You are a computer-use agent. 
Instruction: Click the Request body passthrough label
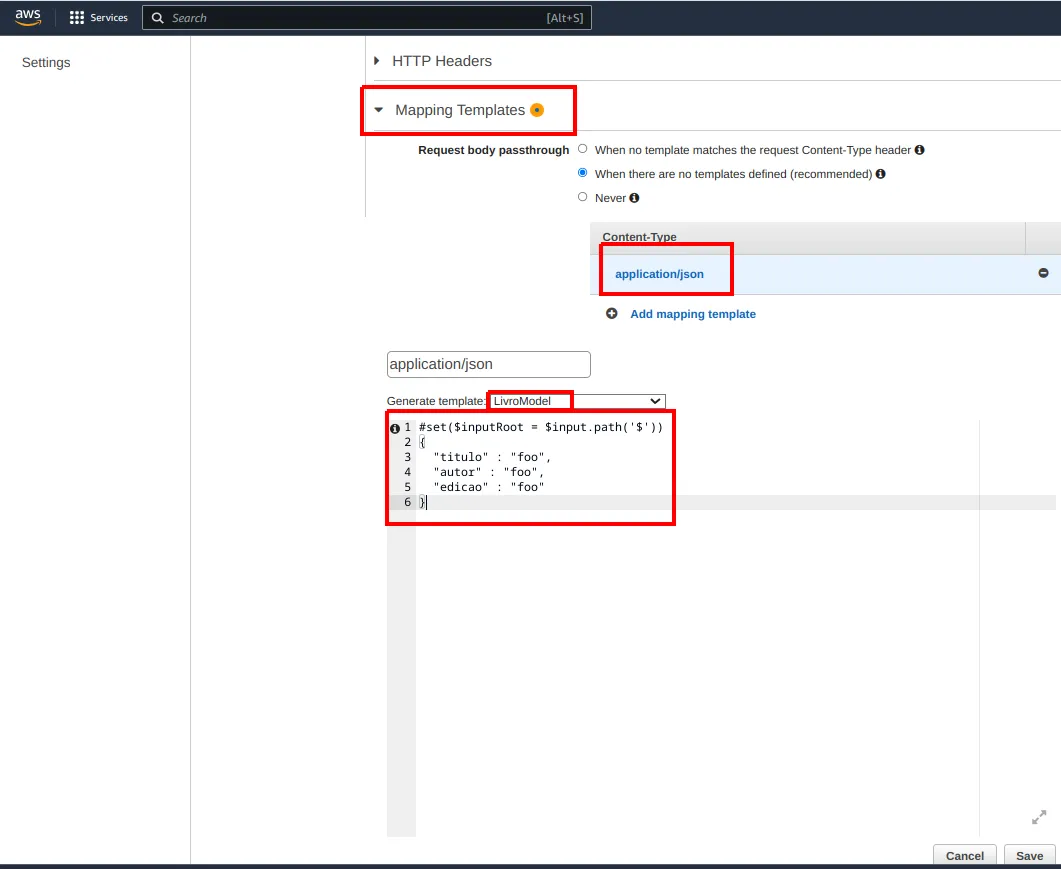point(493,150)
